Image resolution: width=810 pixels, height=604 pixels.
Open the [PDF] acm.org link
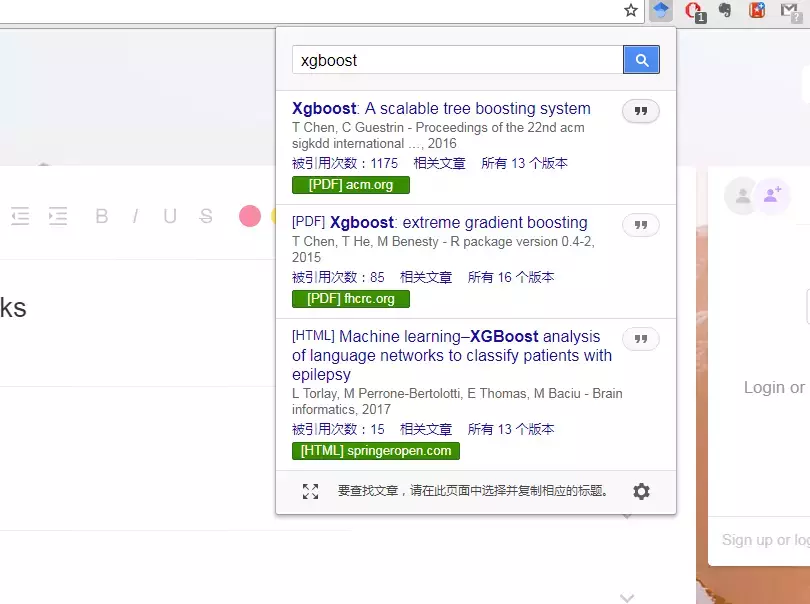point(351,185)
